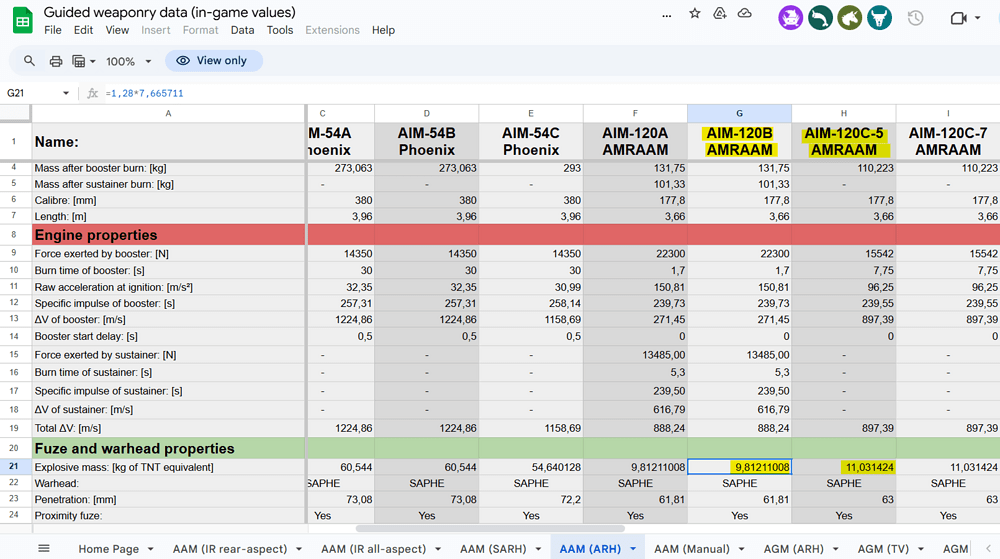Open the search menus magnifier tool
Screen dimensions: 1000x559
[29, 61]
